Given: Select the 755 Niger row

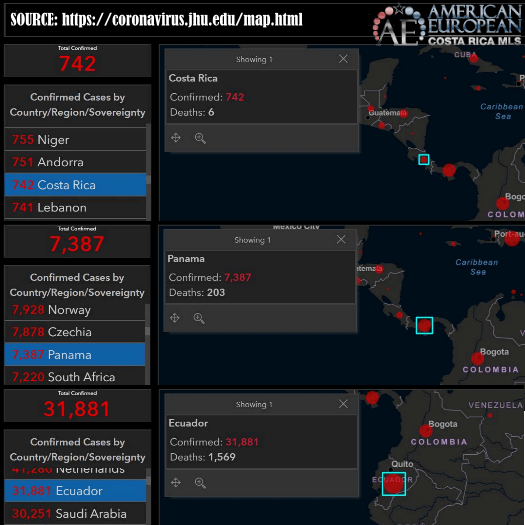Looking at the screenshot, I should coord(75,139).
